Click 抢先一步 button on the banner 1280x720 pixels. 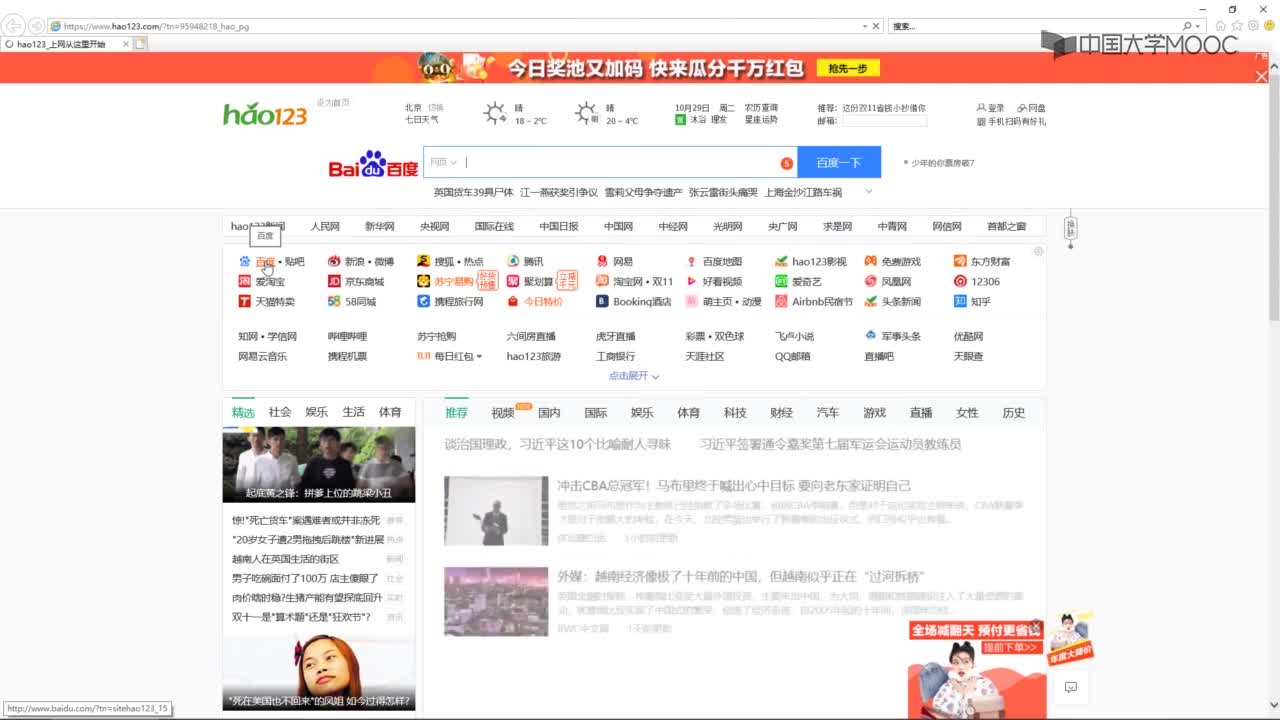pyautogui.click(x=848, y=68)
